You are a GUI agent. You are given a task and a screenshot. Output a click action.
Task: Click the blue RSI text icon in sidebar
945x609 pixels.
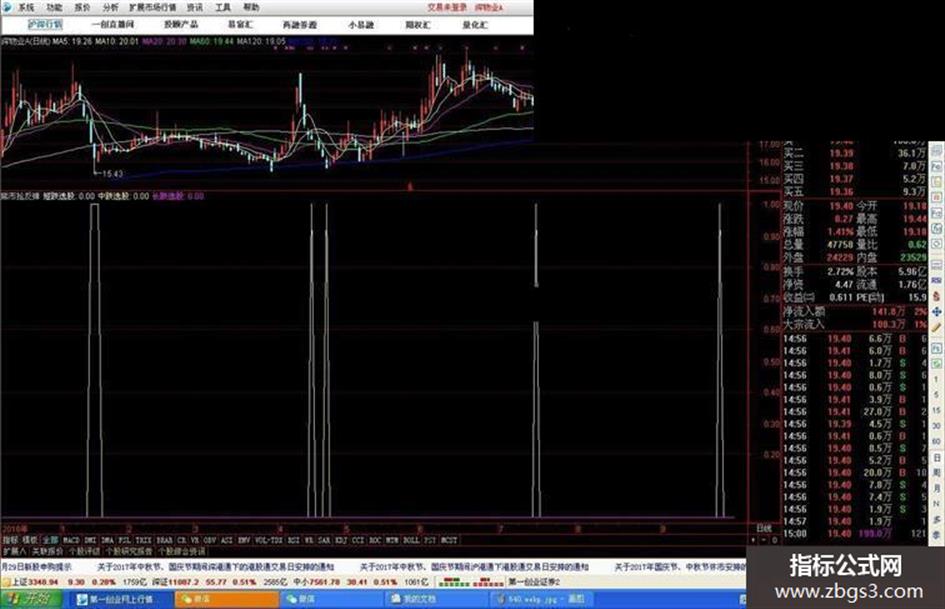(x=936, y=280)
